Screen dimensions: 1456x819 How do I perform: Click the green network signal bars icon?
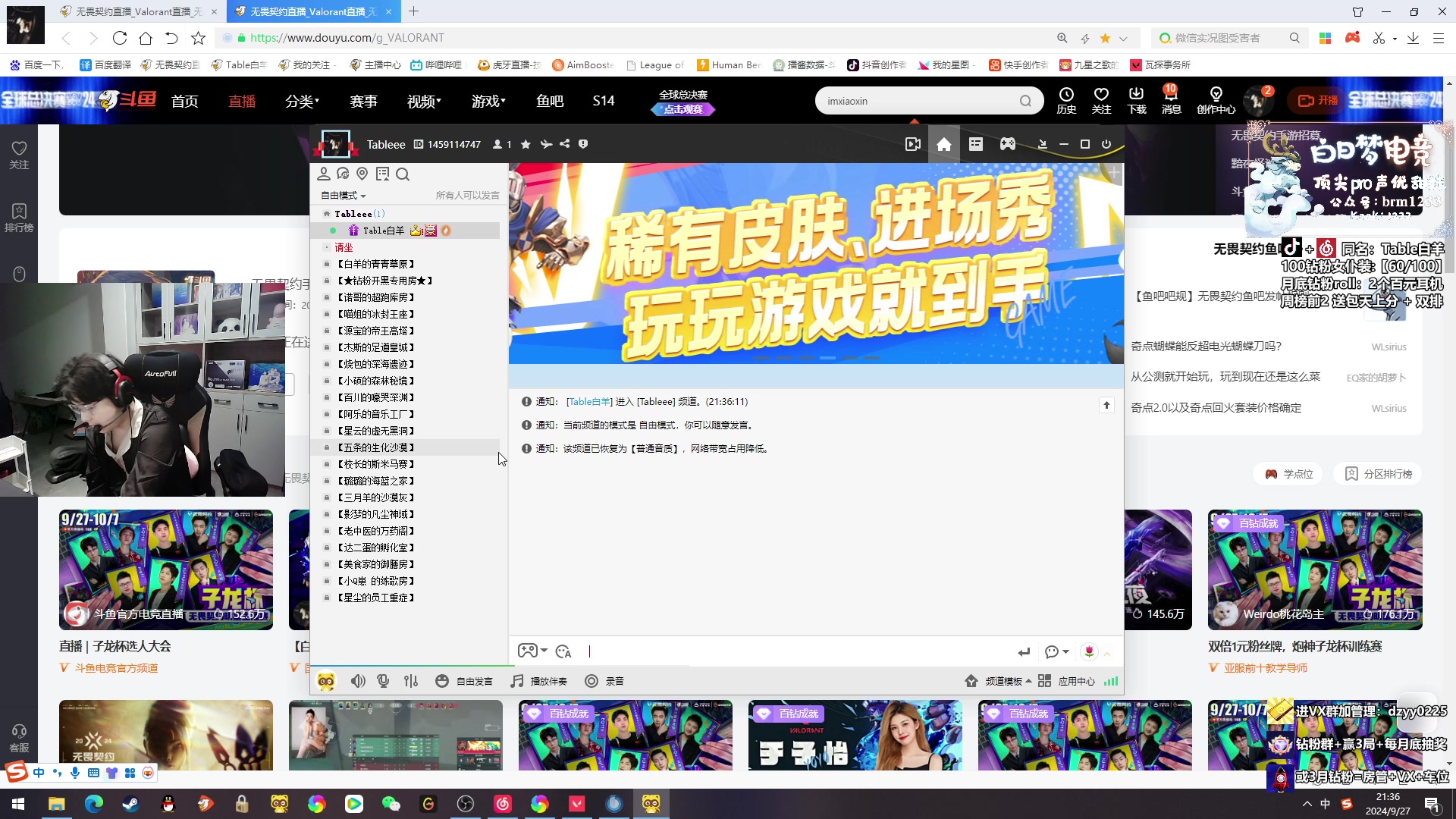click(1111, 681)
